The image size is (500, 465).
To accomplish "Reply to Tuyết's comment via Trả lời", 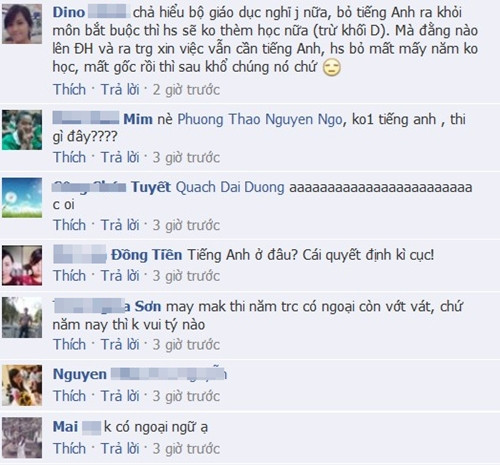I will click(120, 225).
